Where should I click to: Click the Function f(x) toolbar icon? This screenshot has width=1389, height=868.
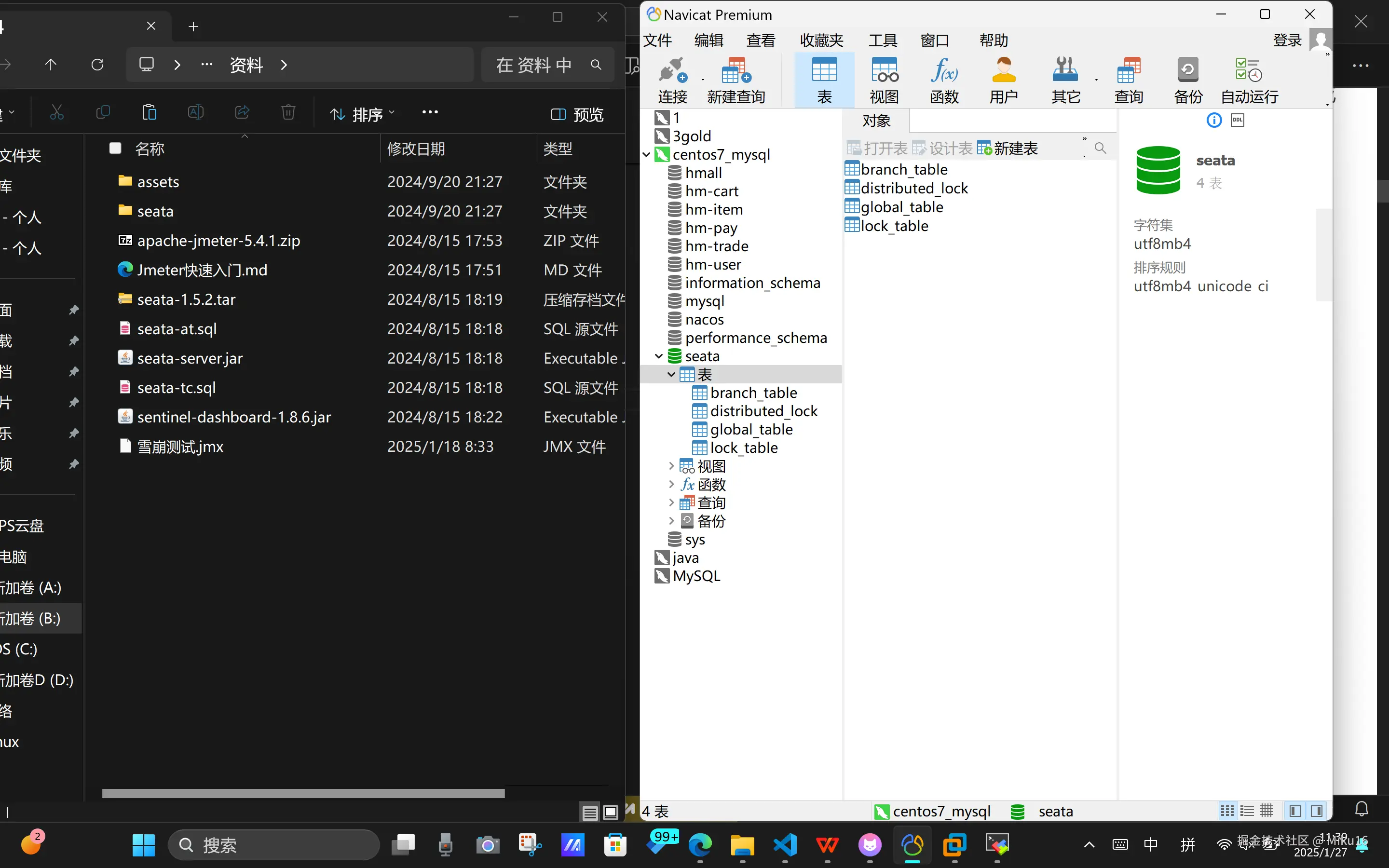click(944, 70)
